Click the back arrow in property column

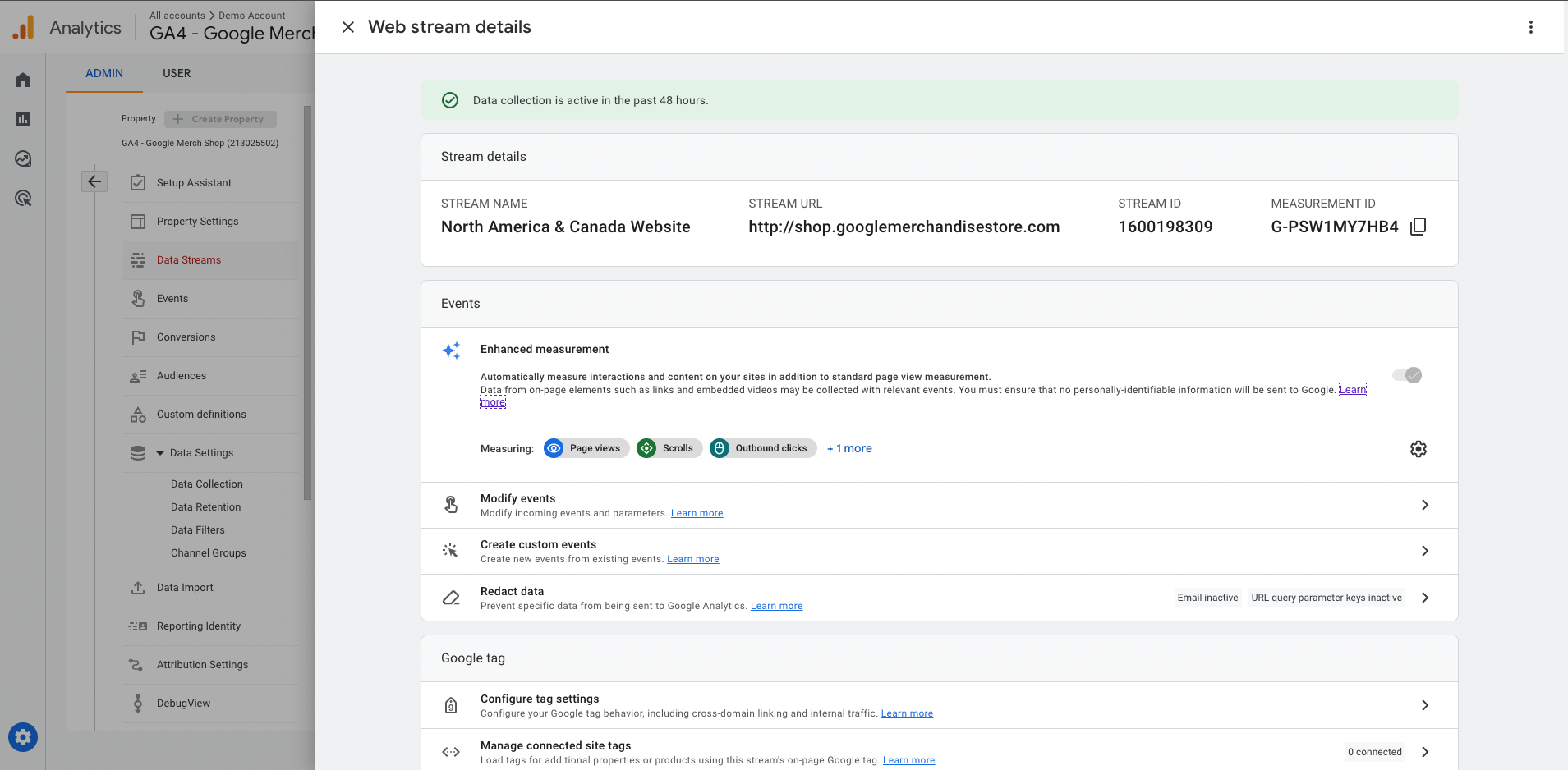(94, 181)
